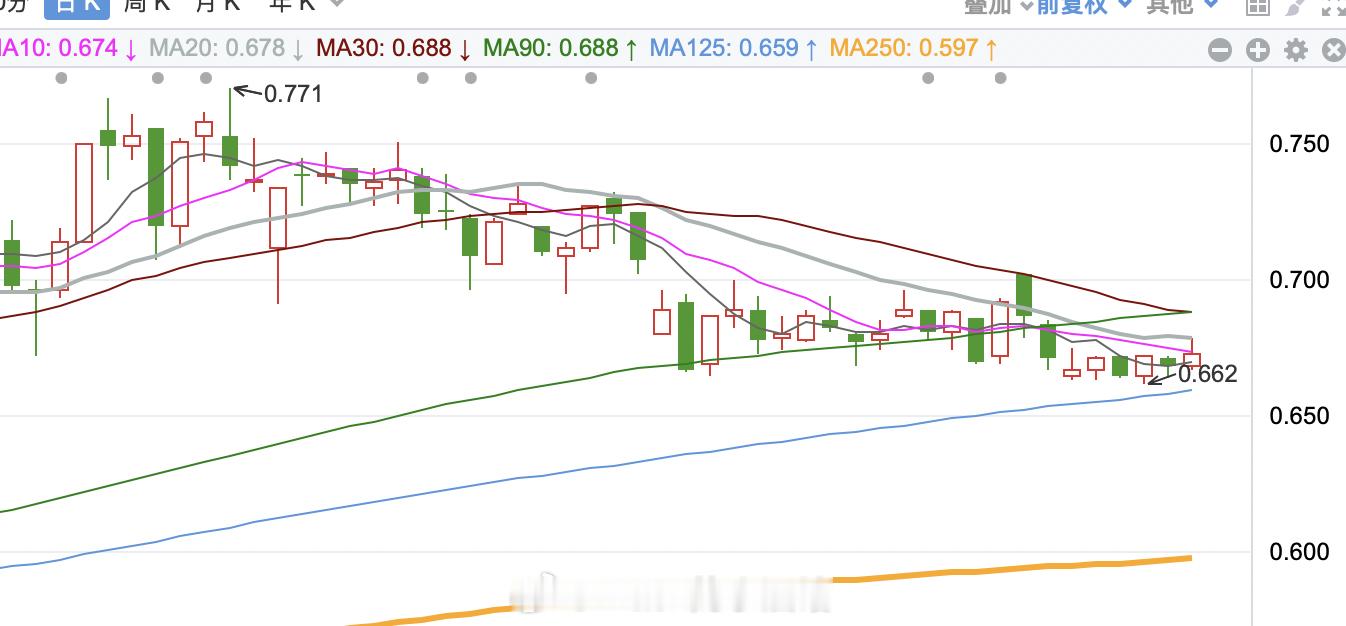Click the gray event dot above the 0.771 peak candle
Image resolution: width=1346 pixels, height=626 pixels.
click(206, 78)
